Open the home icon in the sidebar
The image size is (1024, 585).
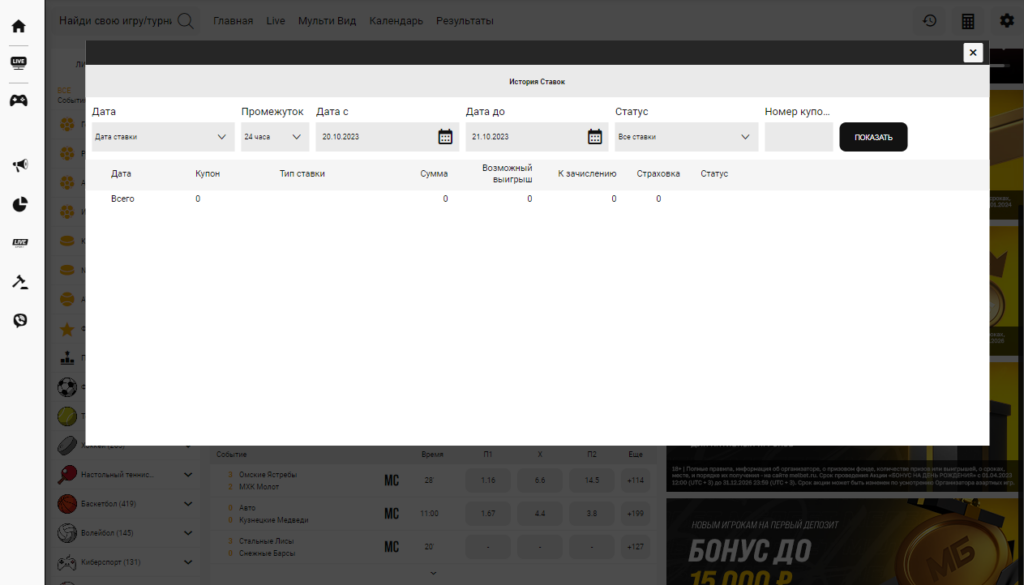(18, 26)
